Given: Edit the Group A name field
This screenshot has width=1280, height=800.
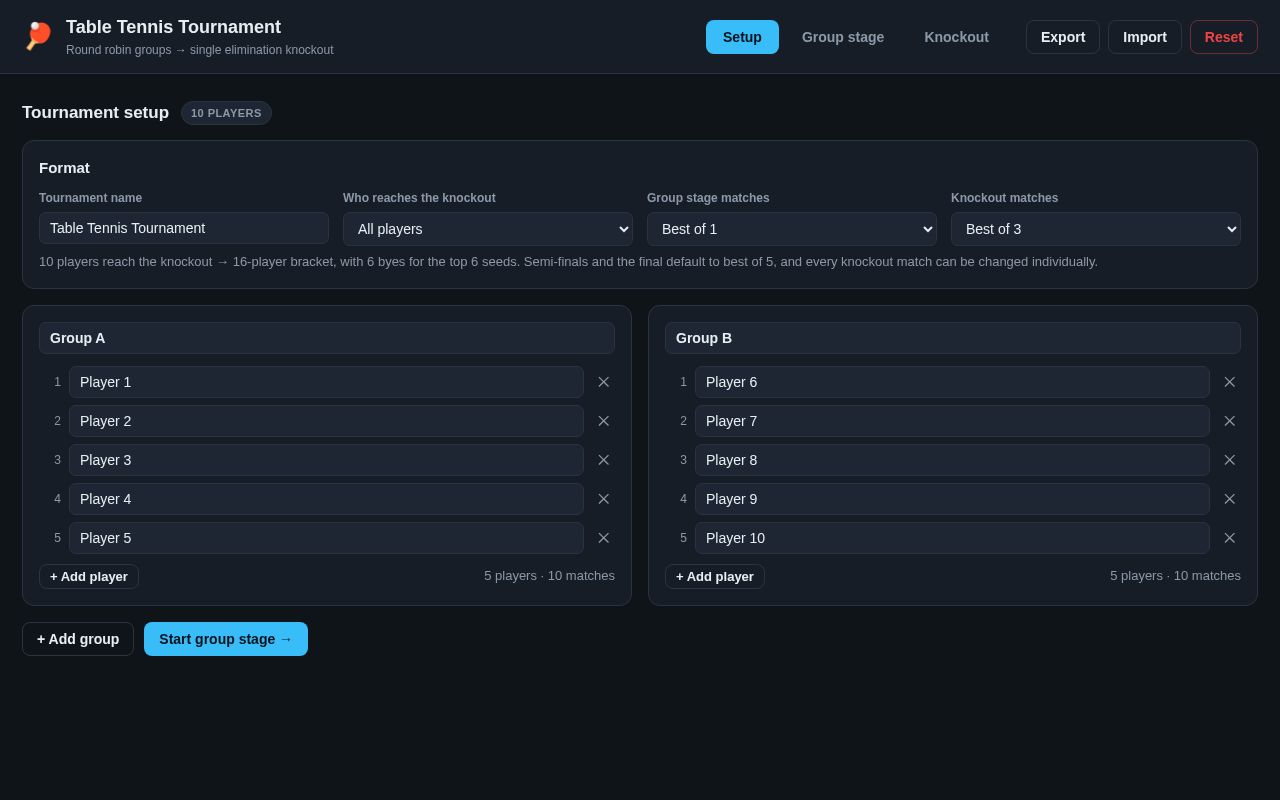Looking at the screenshot, I should tap(327, 338).
